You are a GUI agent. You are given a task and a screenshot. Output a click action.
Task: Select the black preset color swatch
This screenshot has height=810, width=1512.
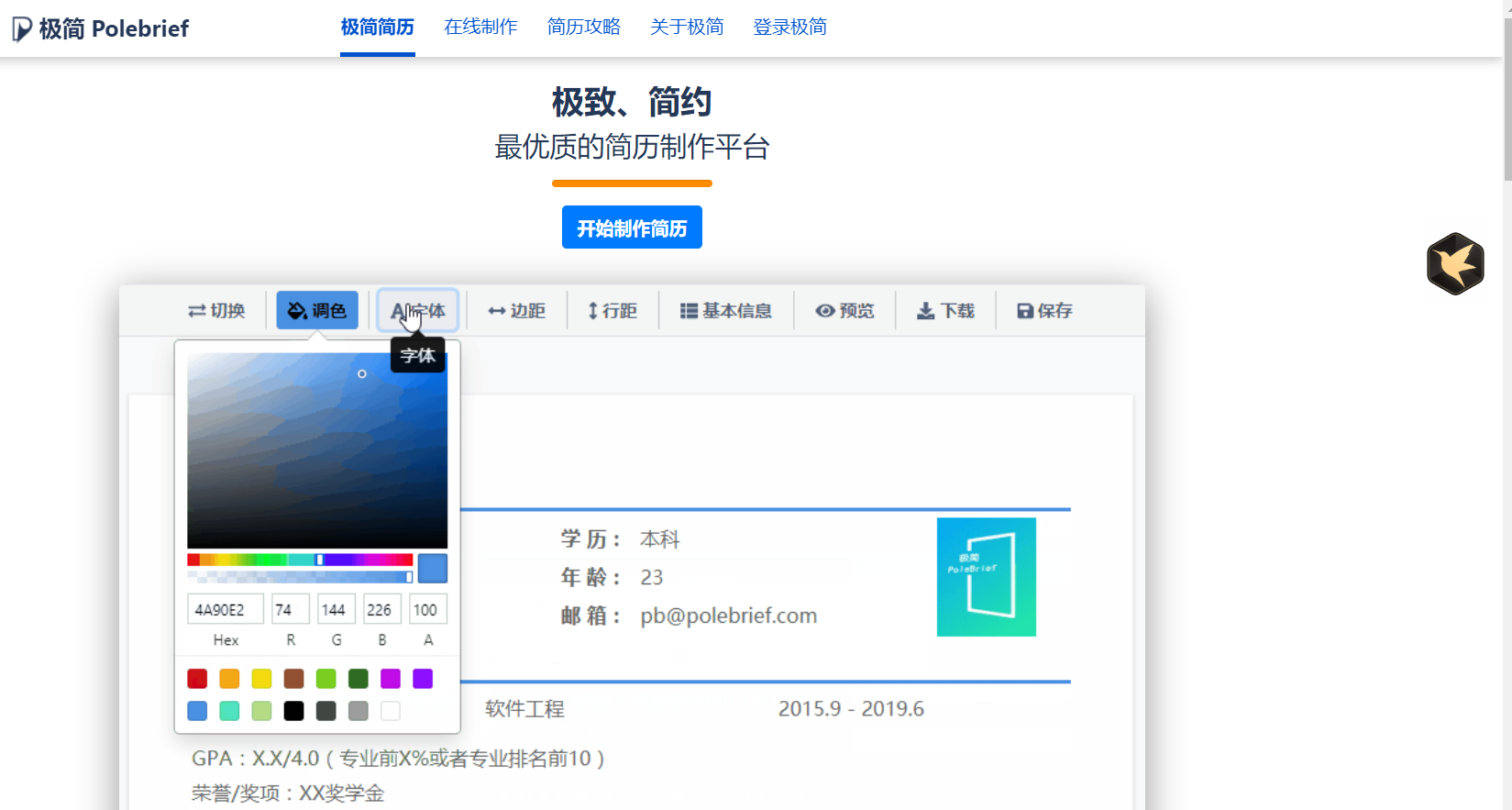(293, 711)
